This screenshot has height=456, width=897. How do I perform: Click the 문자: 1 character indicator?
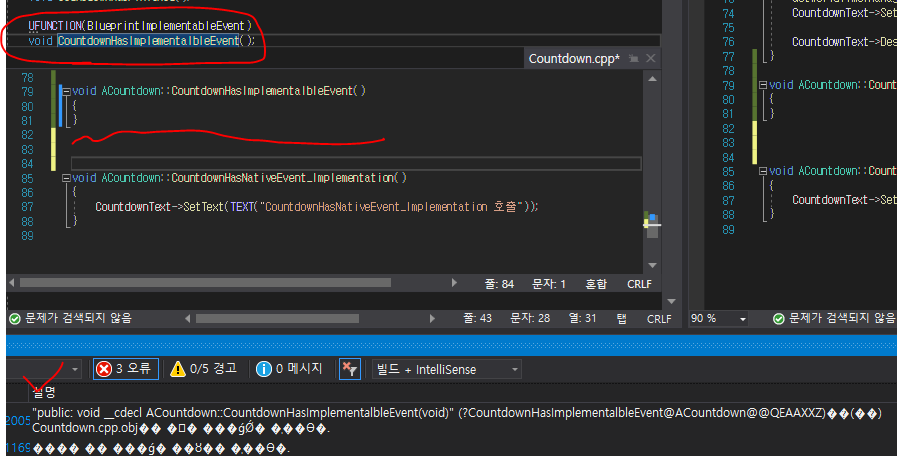click(x=549, y=284)
